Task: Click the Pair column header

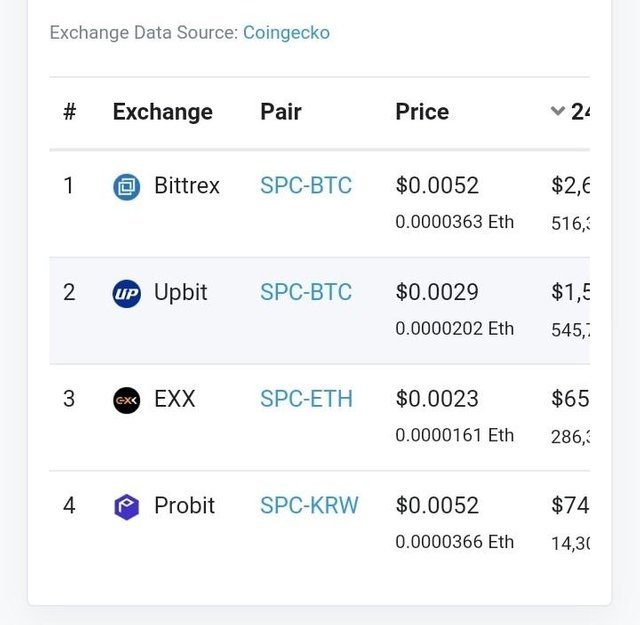Action: [x=281, y=112]
